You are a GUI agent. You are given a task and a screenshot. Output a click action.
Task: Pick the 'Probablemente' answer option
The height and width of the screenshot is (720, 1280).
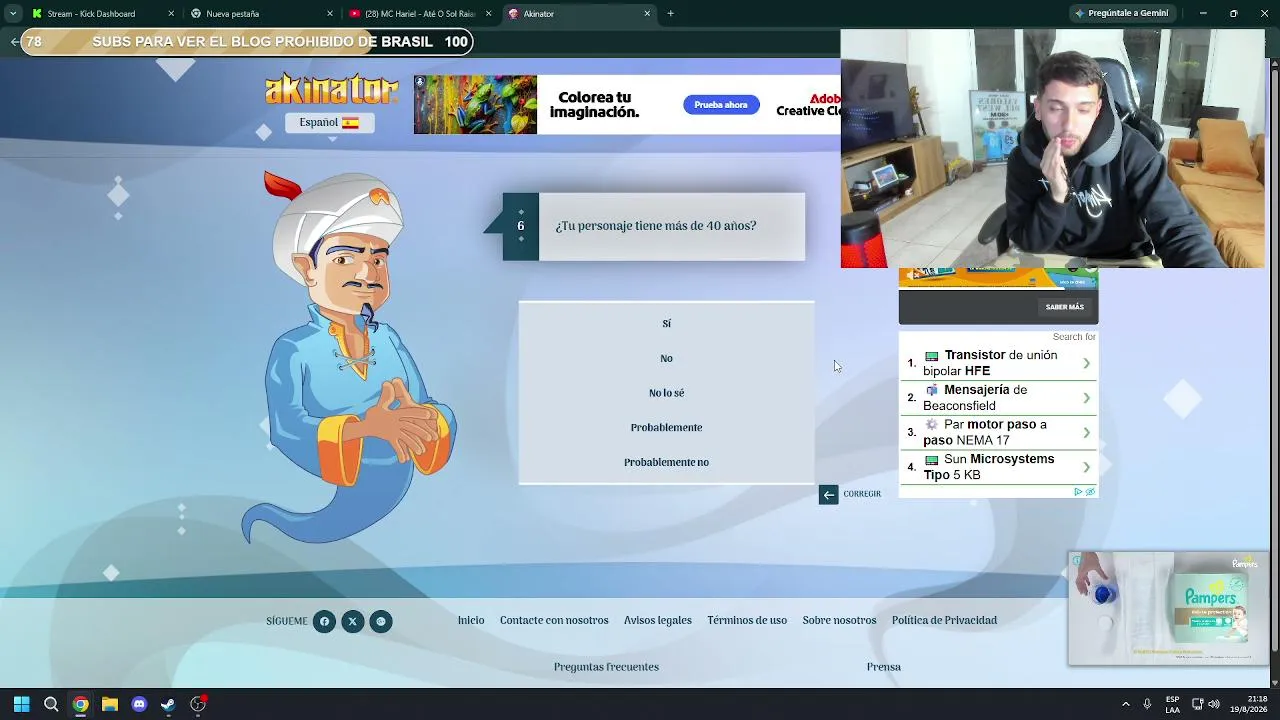click(x=666, y=428)
